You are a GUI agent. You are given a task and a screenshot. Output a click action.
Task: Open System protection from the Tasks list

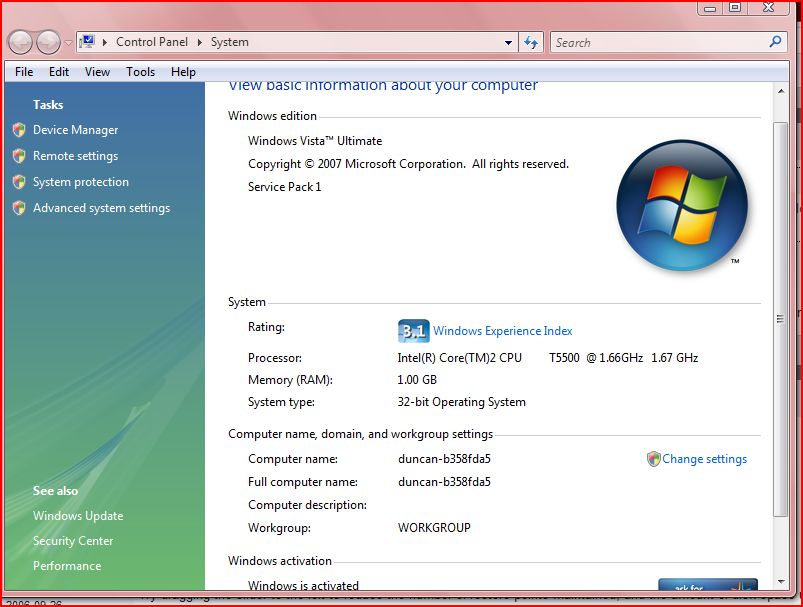click(x=81, y=182)
